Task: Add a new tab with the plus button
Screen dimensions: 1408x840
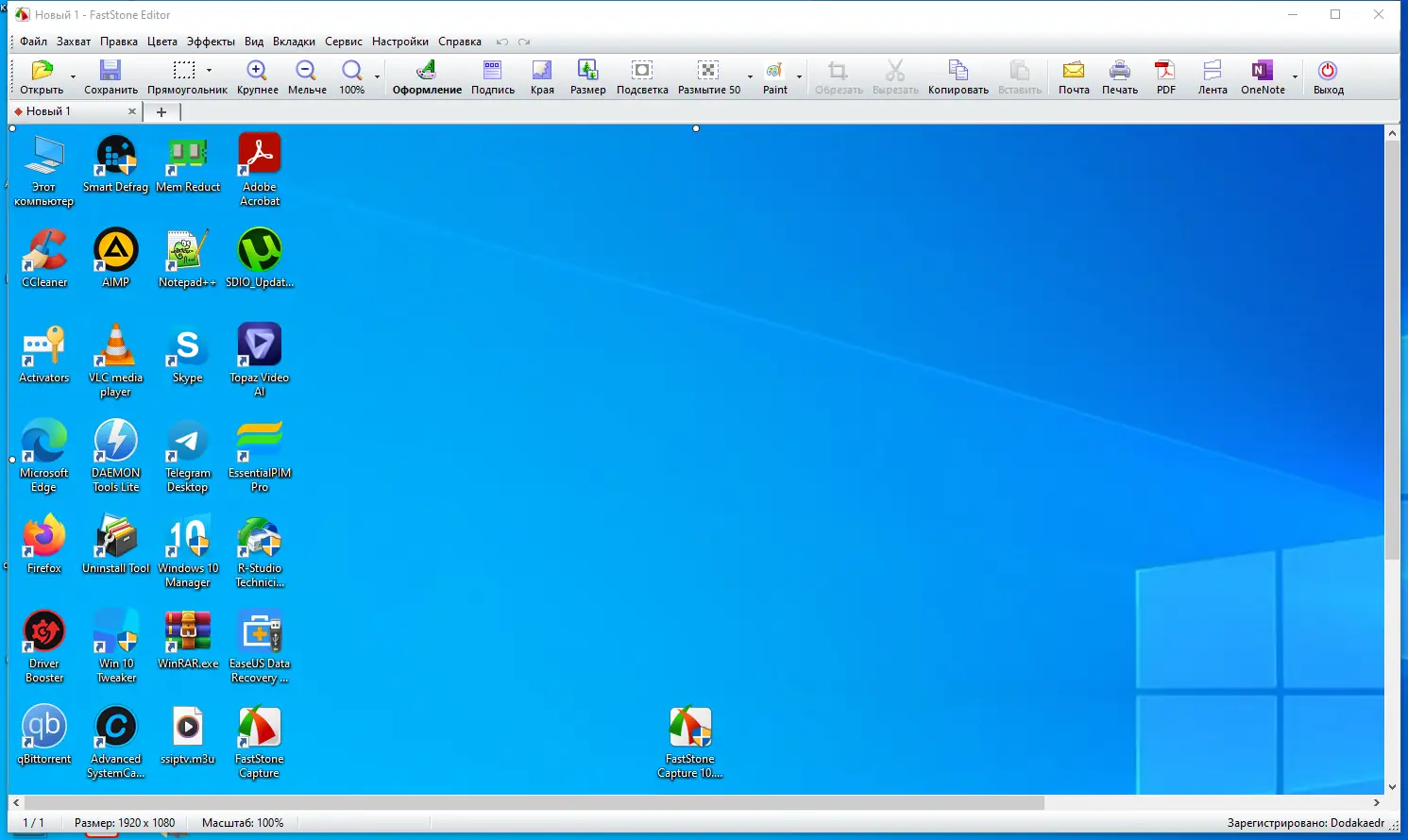Action: (161, 111)
